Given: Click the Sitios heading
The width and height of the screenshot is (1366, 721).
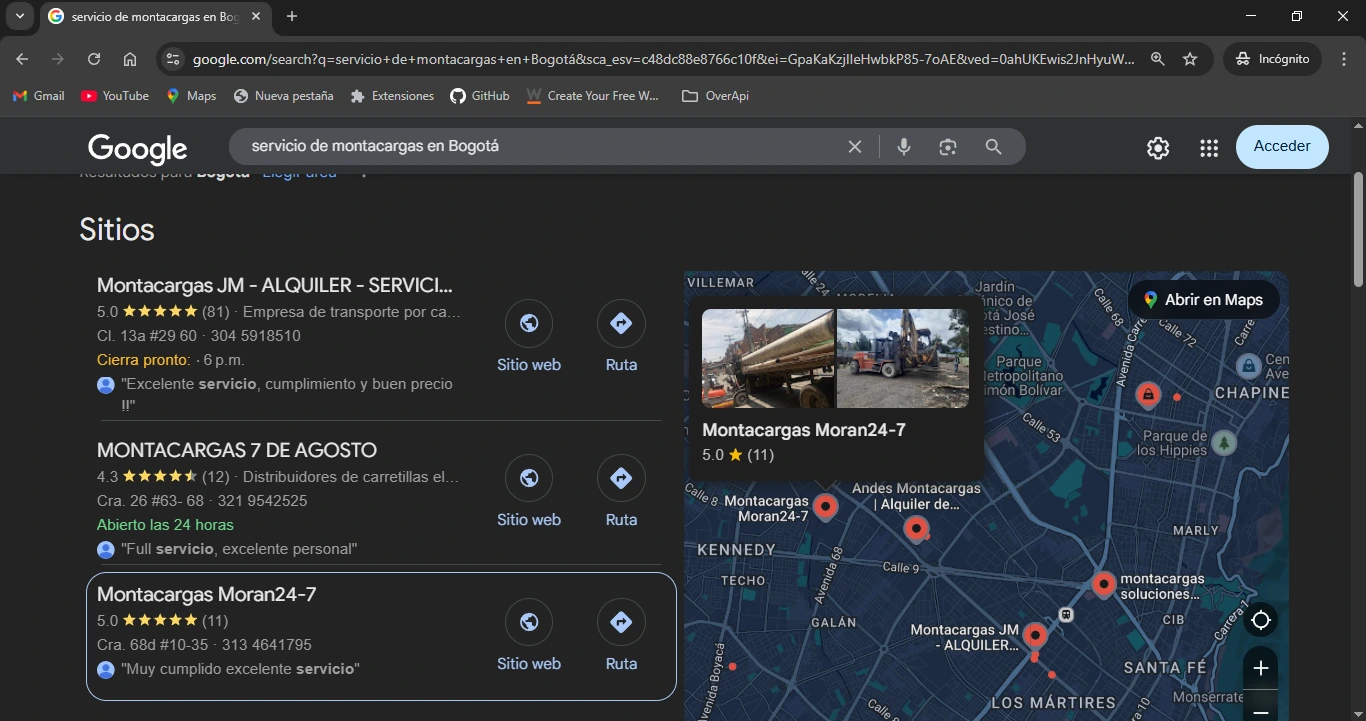Looking at the screenshot, I should click(x=117, y=230).
